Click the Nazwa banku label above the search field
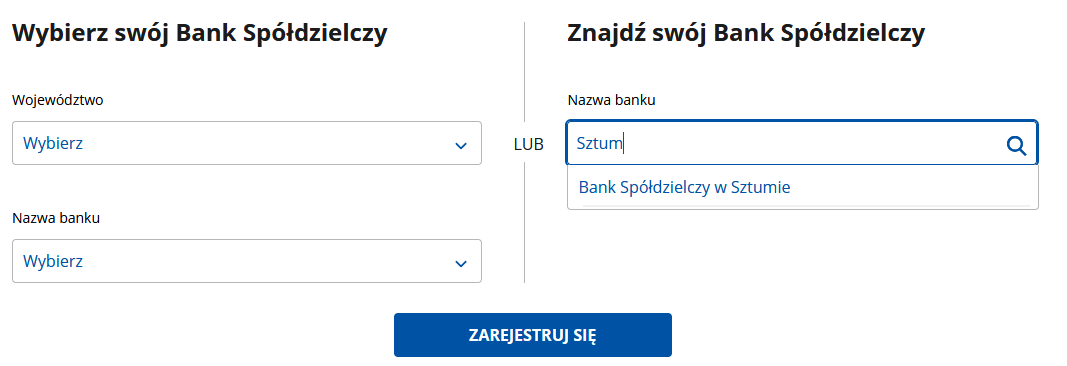1067x366 pixels. (612, 100)
